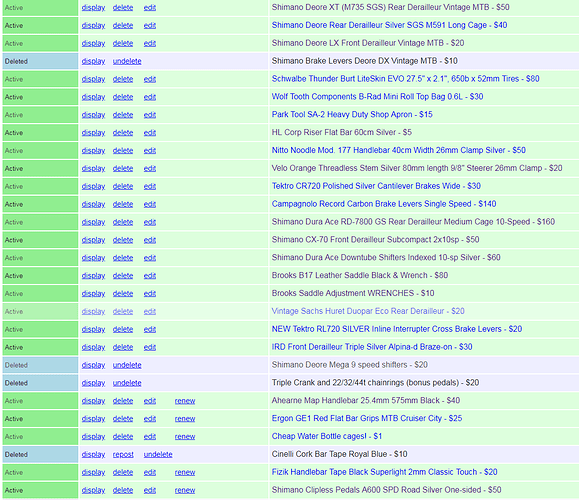Display the Brooks B17 Leather Saddle posting
Image resolution: width=579 pixels, height=500 pixels.
93,275
